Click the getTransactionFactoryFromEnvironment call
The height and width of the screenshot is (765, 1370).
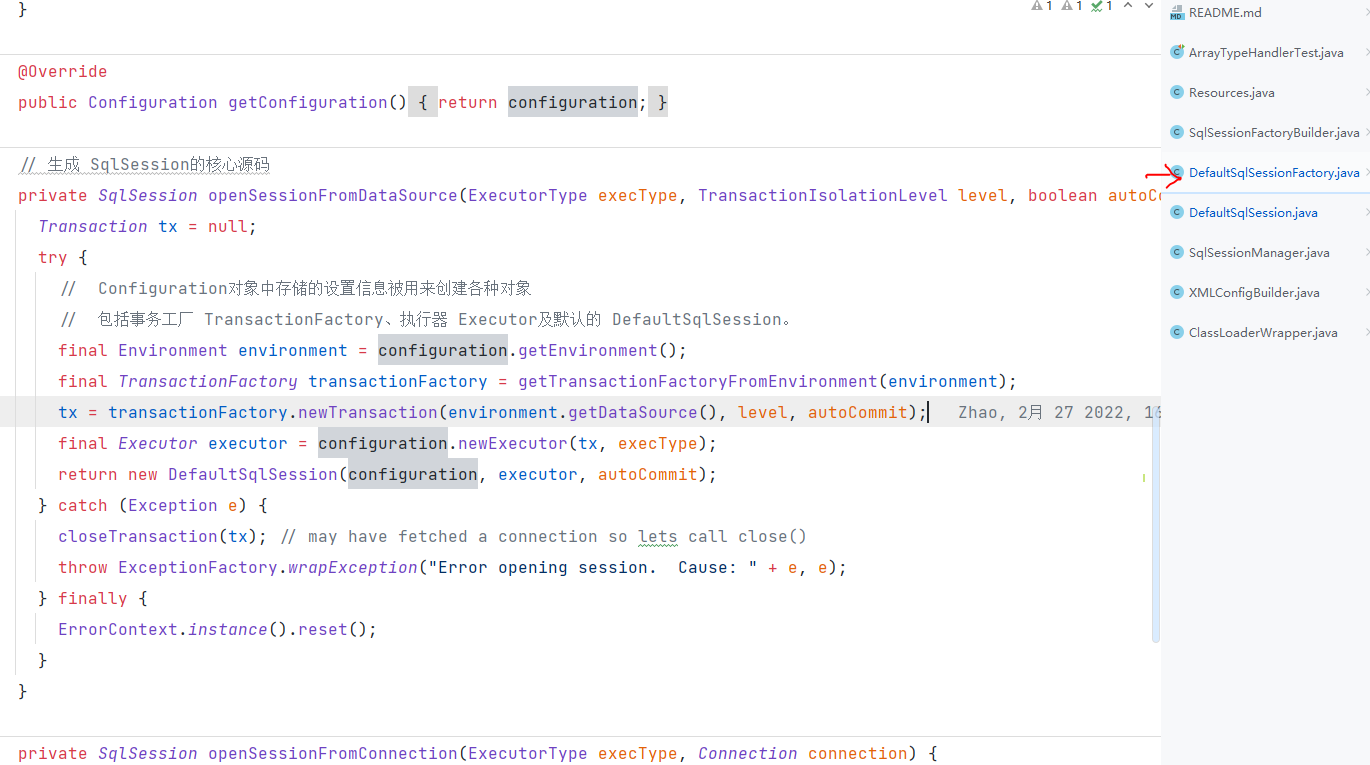click(x=698, y=382)
